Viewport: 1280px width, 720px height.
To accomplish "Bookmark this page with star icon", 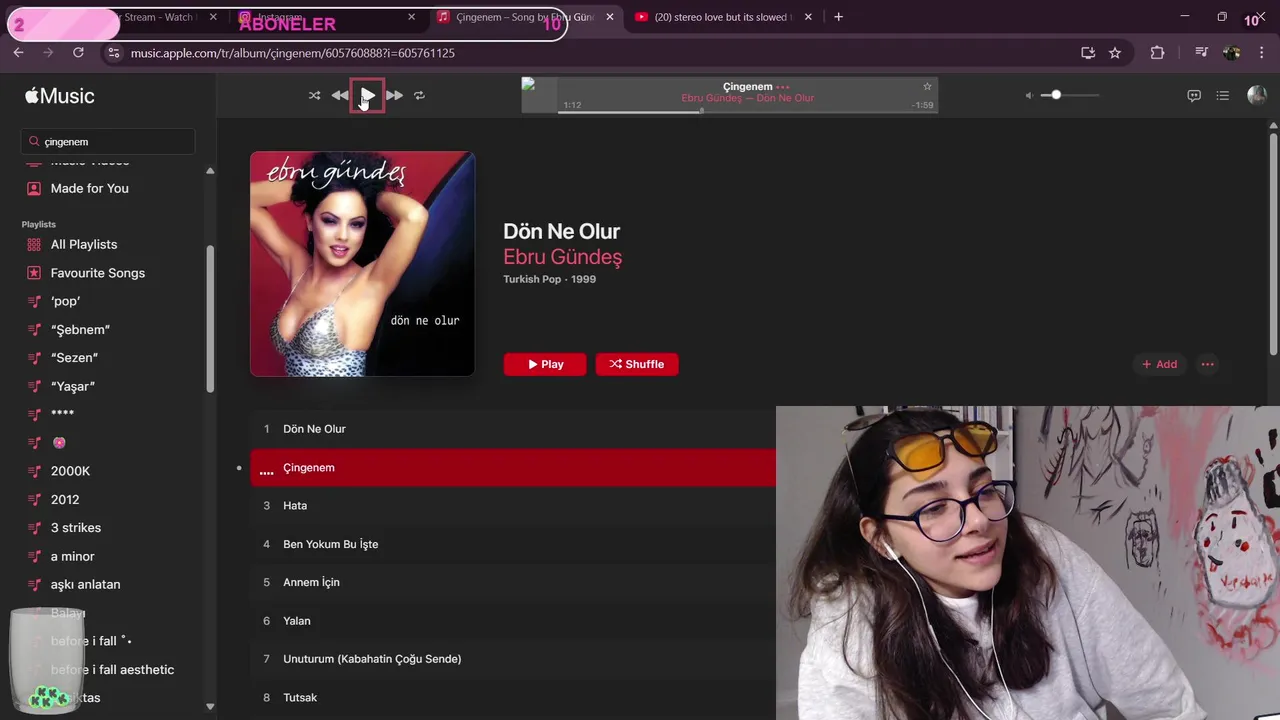I will click(x=1115, y=53).
